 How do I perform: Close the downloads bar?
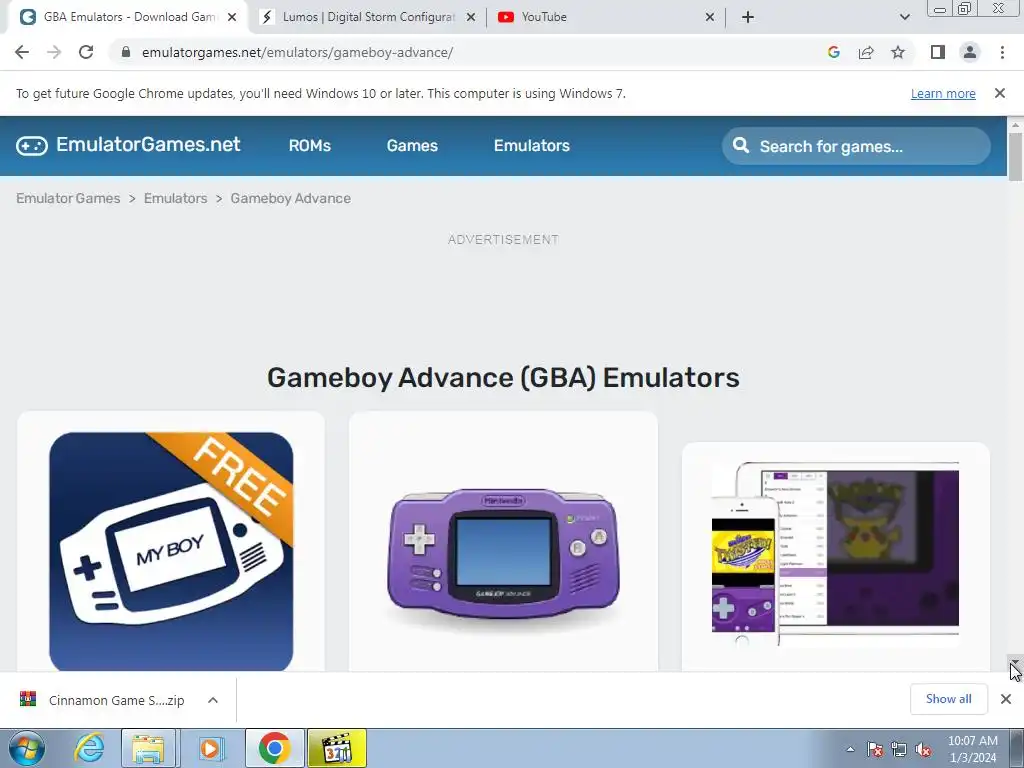[x=1006, y=699]
